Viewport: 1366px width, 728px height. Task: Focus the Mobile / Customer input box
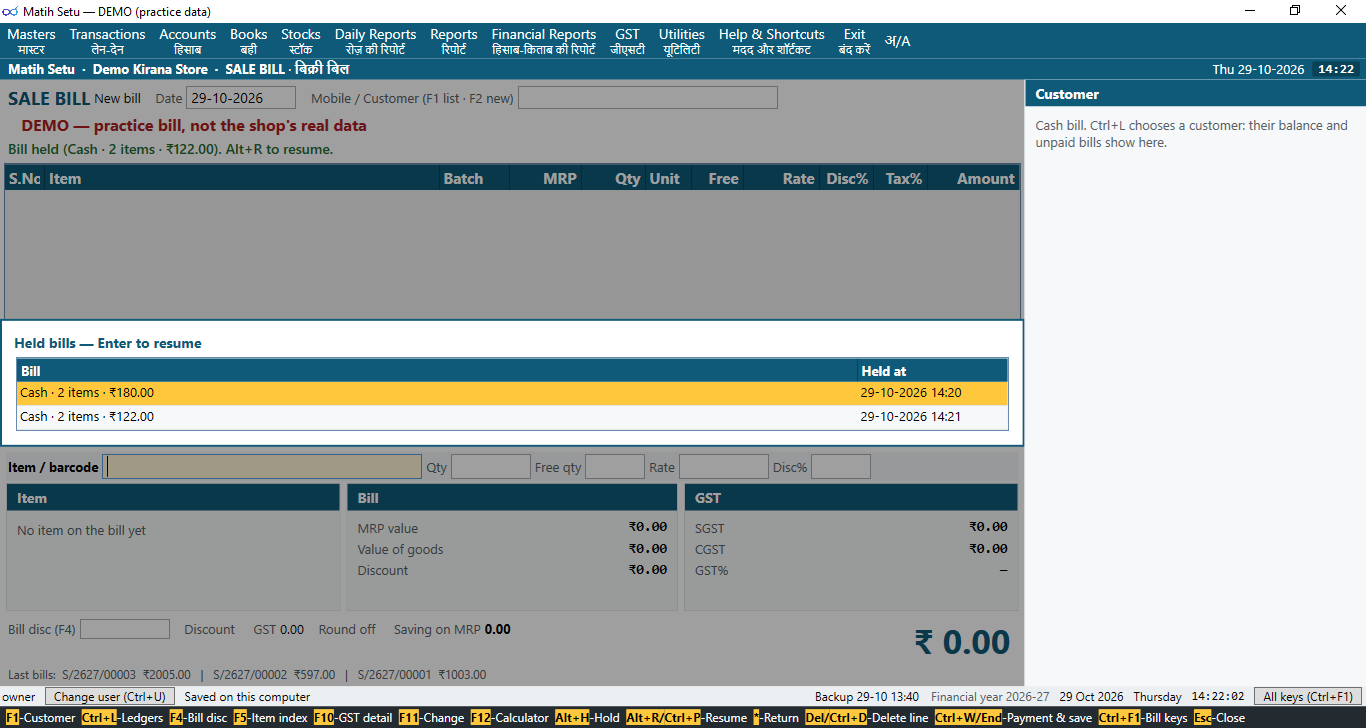(x=647, y=98)
